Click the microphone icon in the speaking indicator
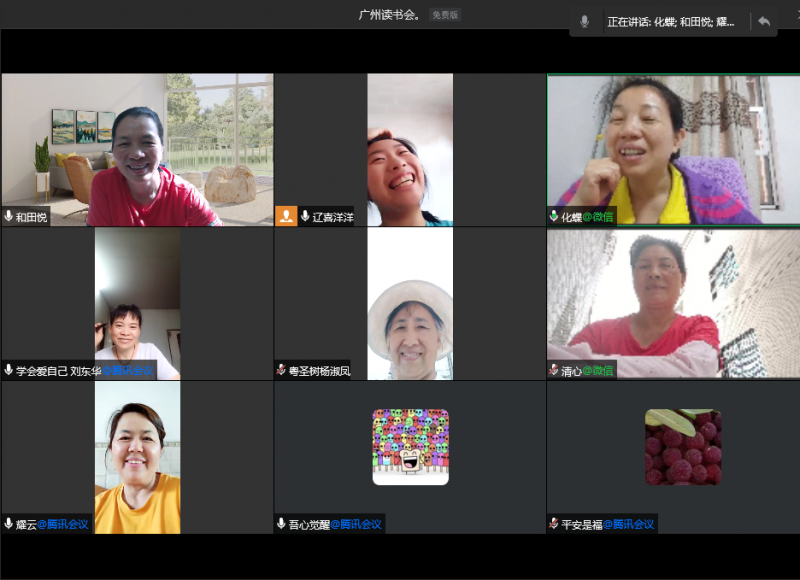800x580 pixels. click(584, 21)
